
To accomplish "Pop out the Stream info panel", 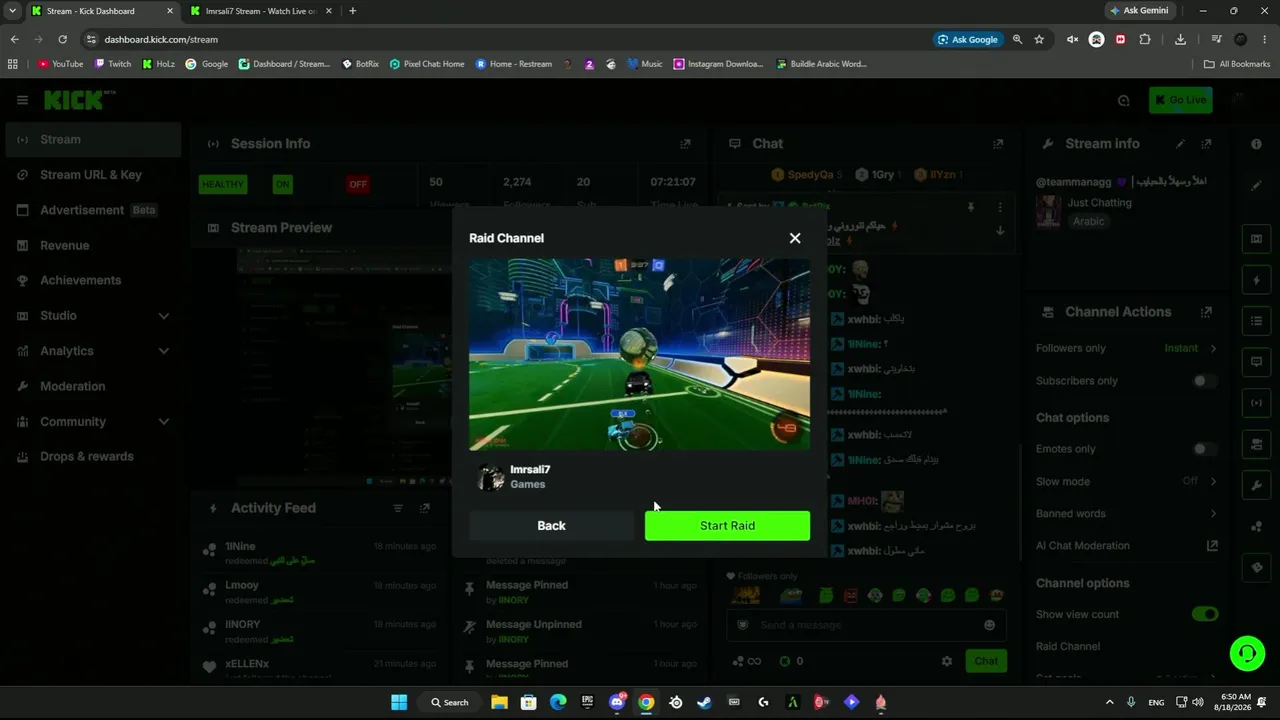I will [1207, 144].
